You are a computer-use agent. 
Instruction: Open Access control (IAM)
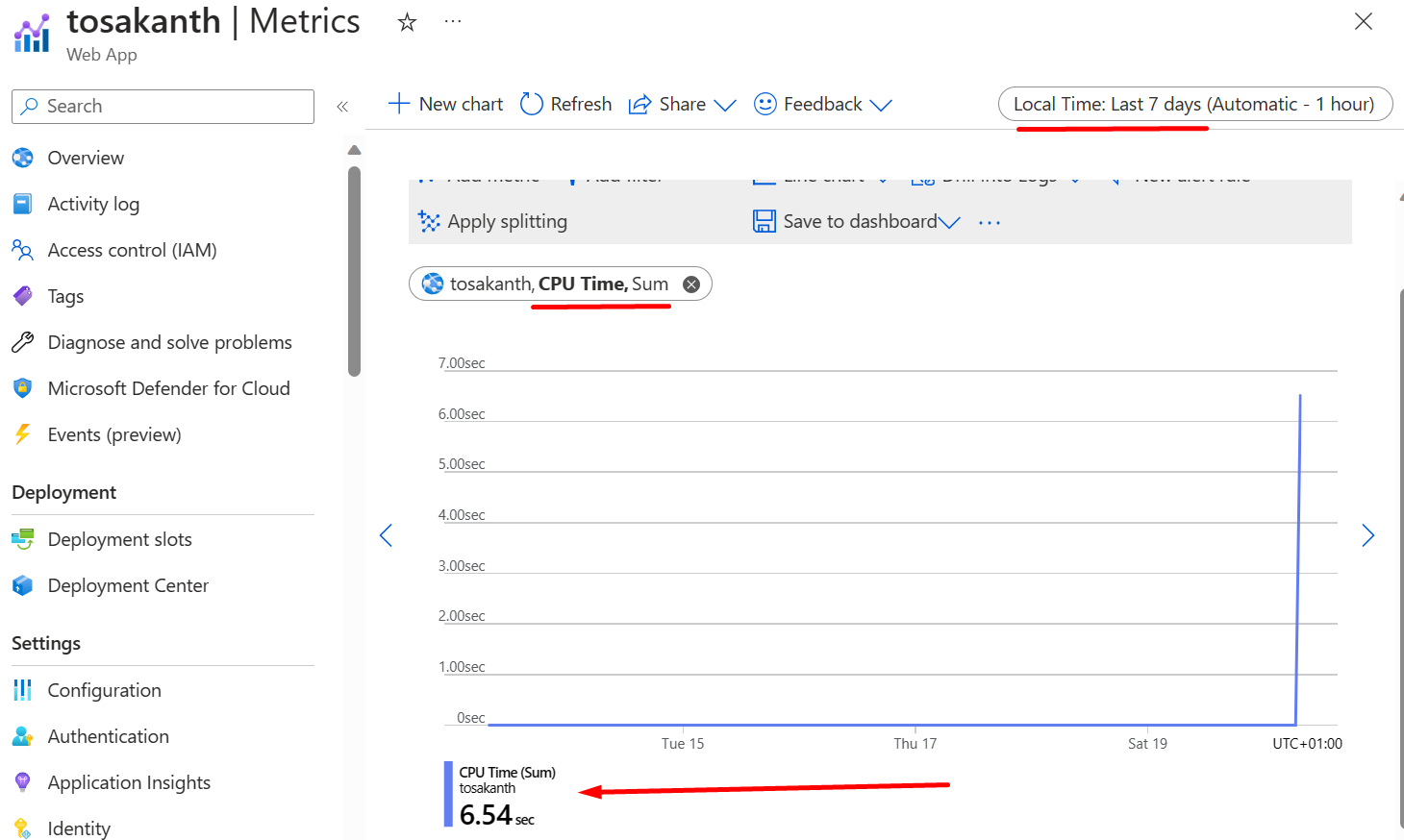133,250
